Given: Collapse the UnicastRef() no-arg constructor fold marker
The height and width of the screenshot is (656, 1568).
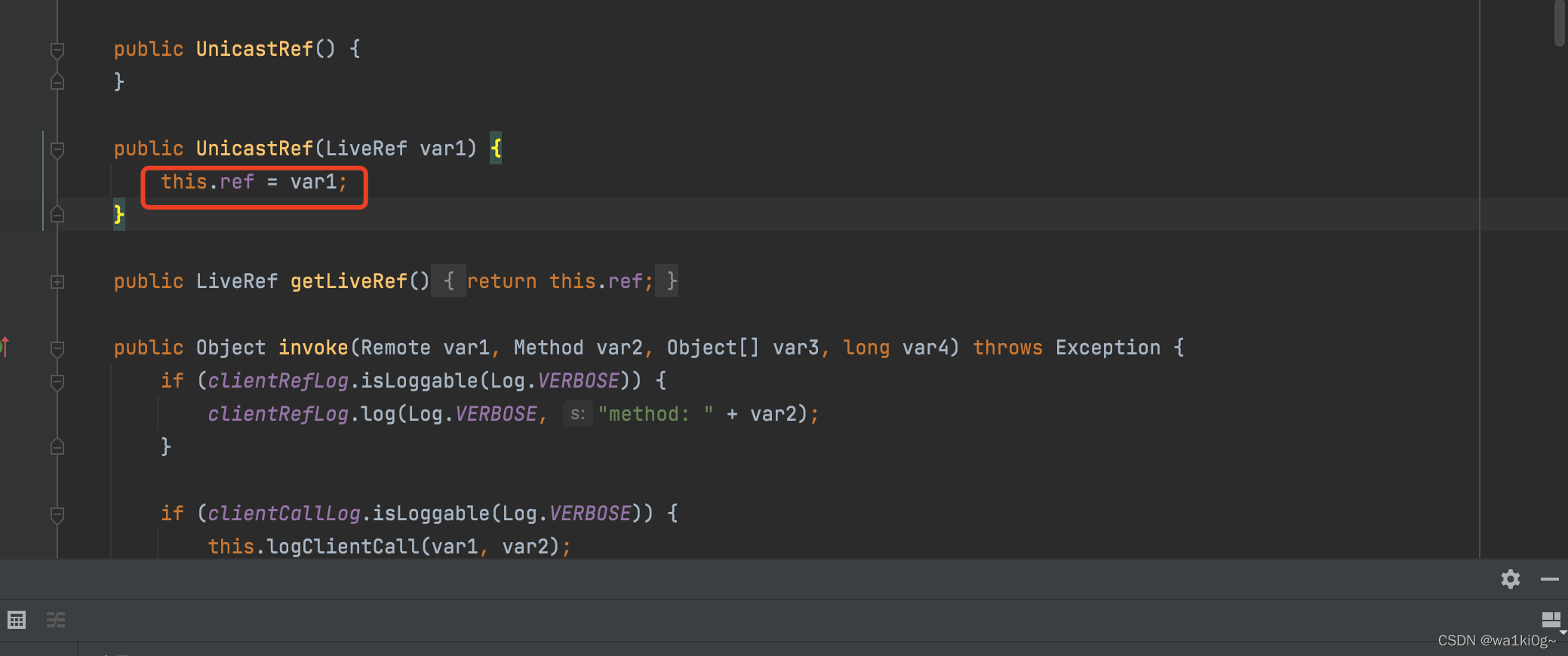Looking at the screenshot, I should tap(57, 51).
